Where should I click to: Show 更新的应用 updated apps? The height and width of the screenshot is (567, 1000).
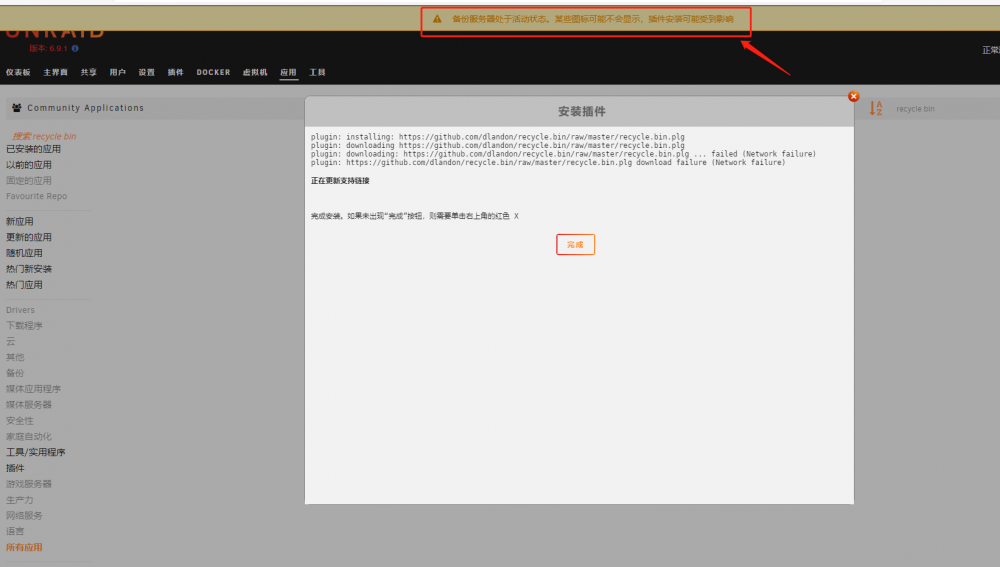(29, 237)
